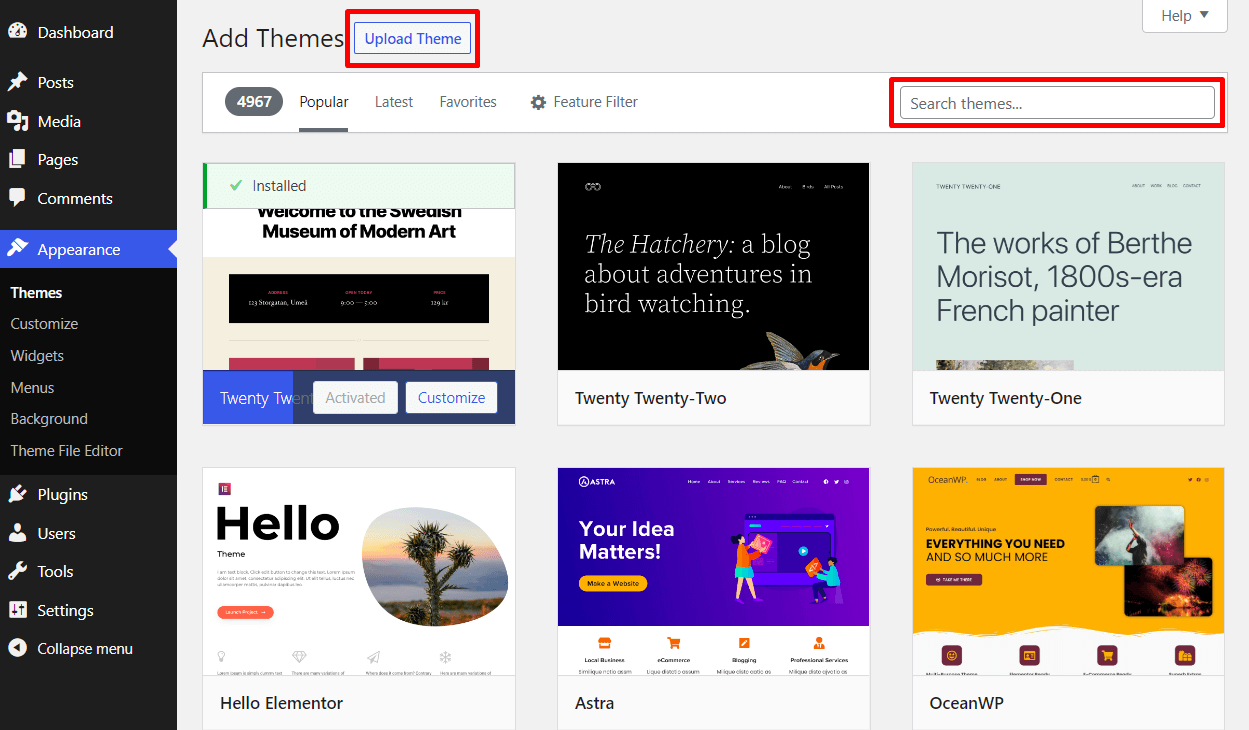
Task: Click the Feature Filter gear icon
Action: coord(538,102)
